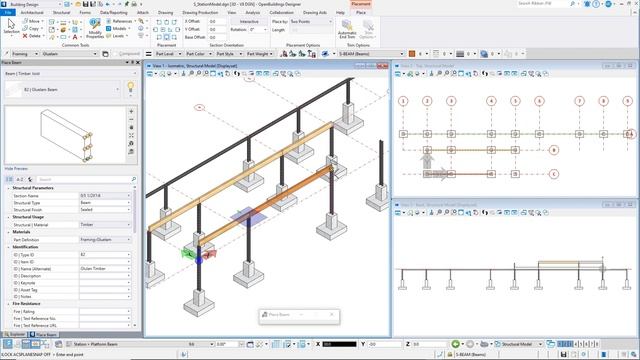Toggle view number 4 in view group
Screen dimensions: 640x360
point(576,344)
